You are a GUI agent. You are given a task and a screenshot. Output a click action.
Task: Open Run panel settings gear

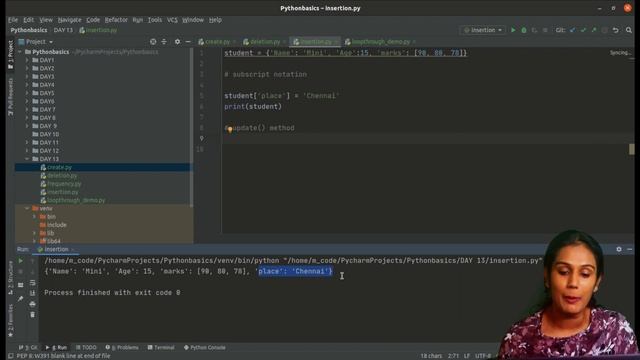tap(619, 249)
